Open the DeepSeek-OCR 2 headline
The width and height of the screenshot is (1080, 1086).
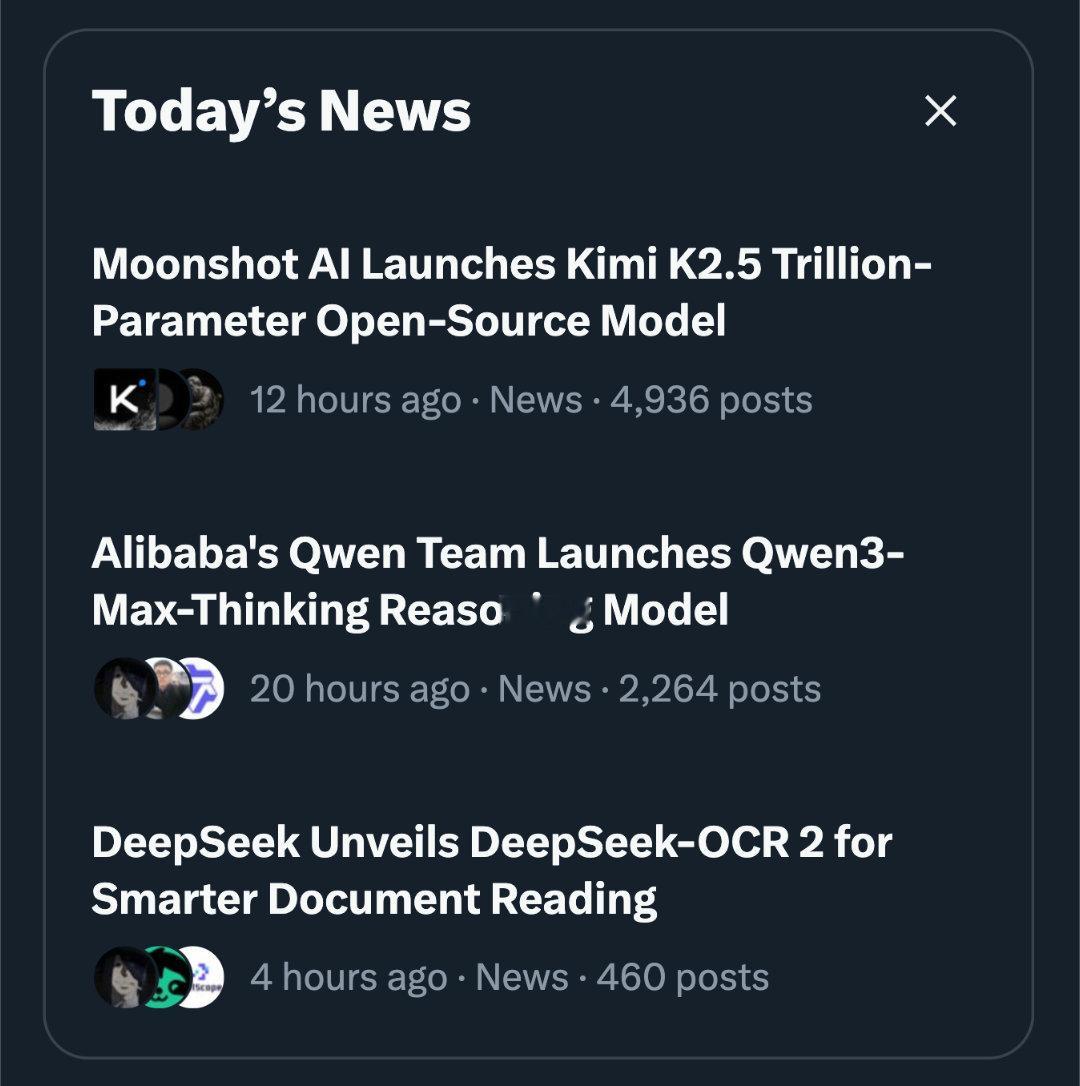coord(490,870)
